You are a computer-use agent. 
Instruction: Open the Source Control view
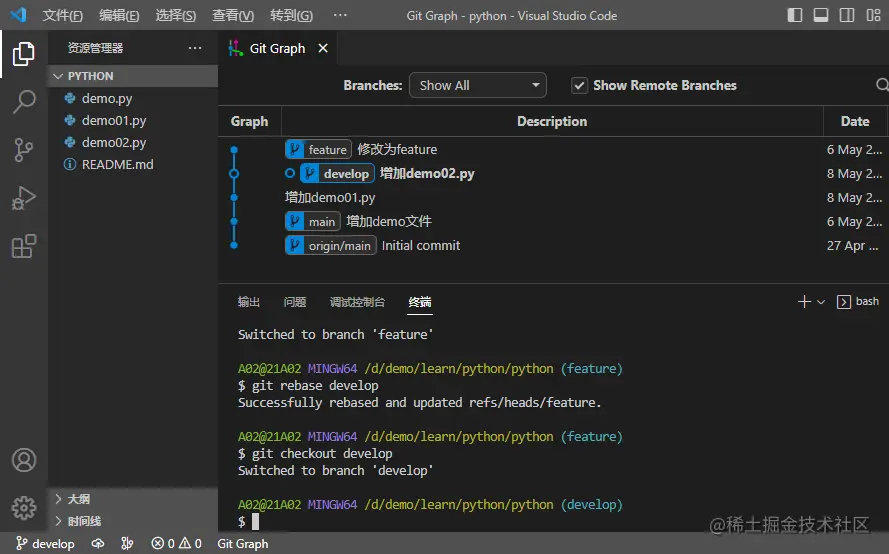[x=23, y=150]
